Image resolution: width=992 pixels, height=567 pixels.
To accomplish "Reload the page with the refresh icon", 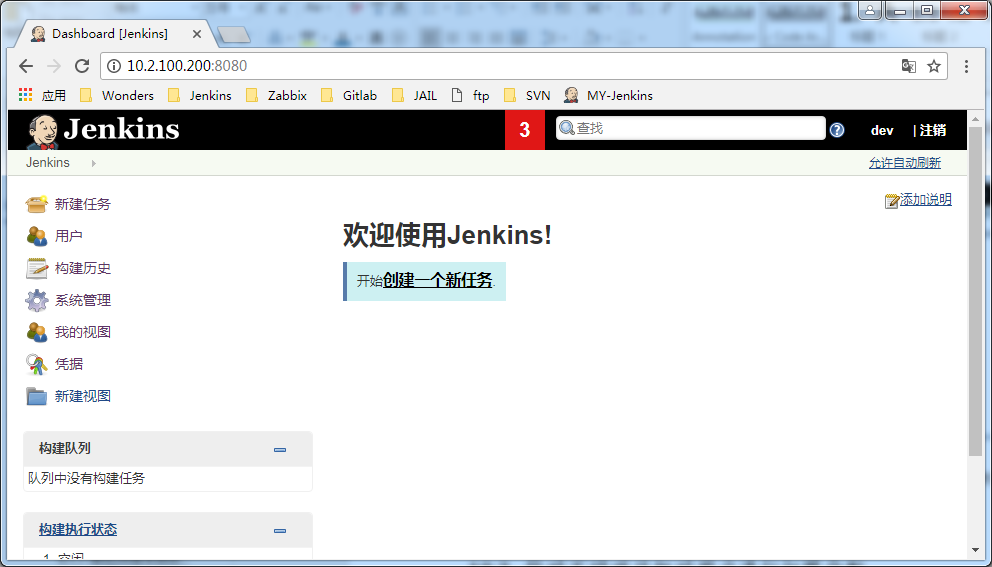I will pos(82,66).
